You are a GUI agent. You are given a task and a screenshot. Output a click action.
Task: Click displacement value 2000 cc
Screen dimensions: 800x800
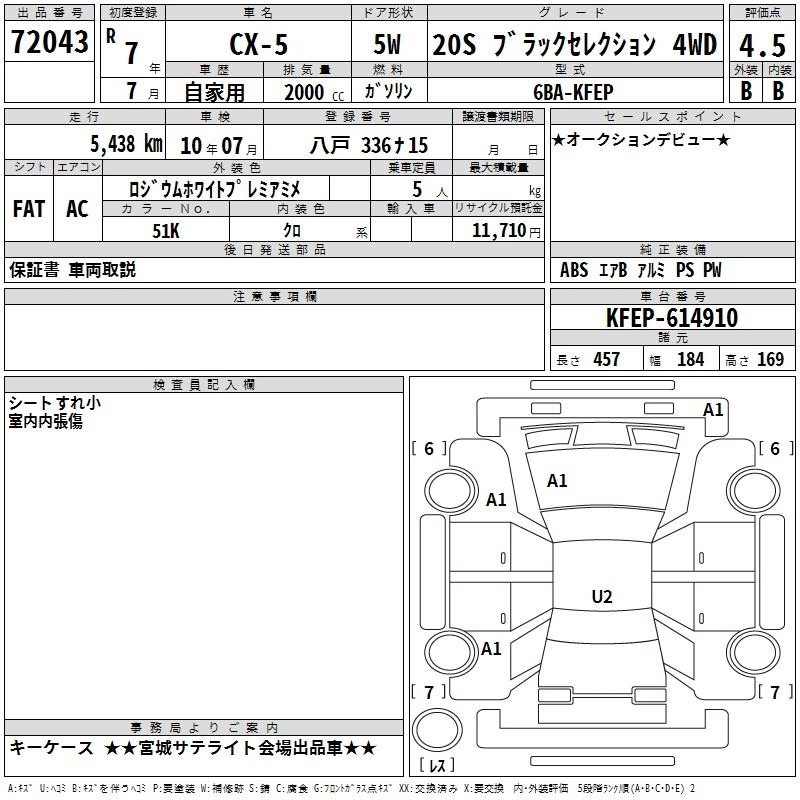(x=314, y=92)
